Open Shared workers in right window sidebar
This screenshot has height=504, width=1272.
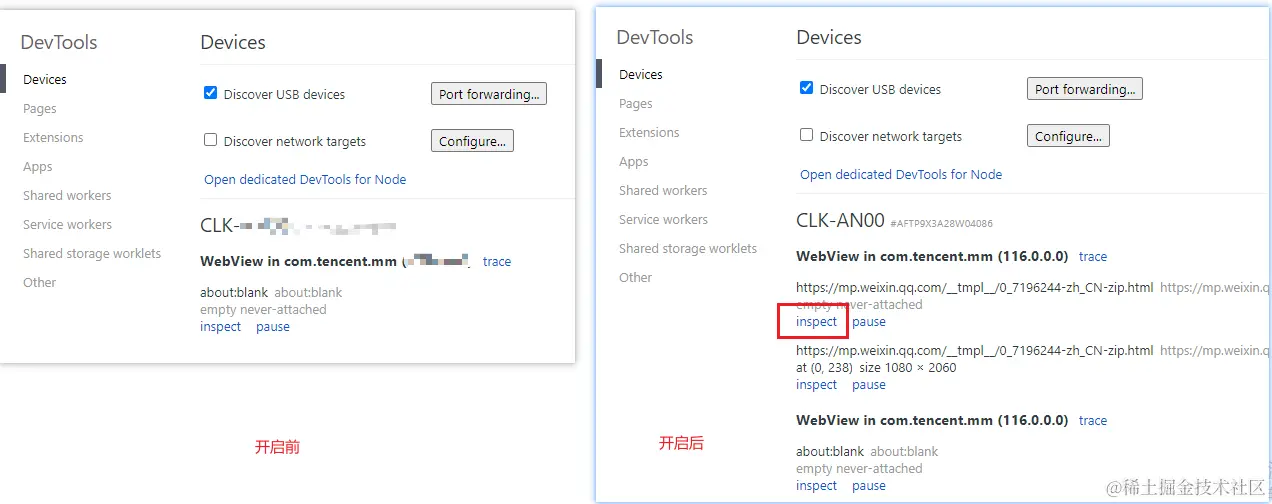(663, 190)
